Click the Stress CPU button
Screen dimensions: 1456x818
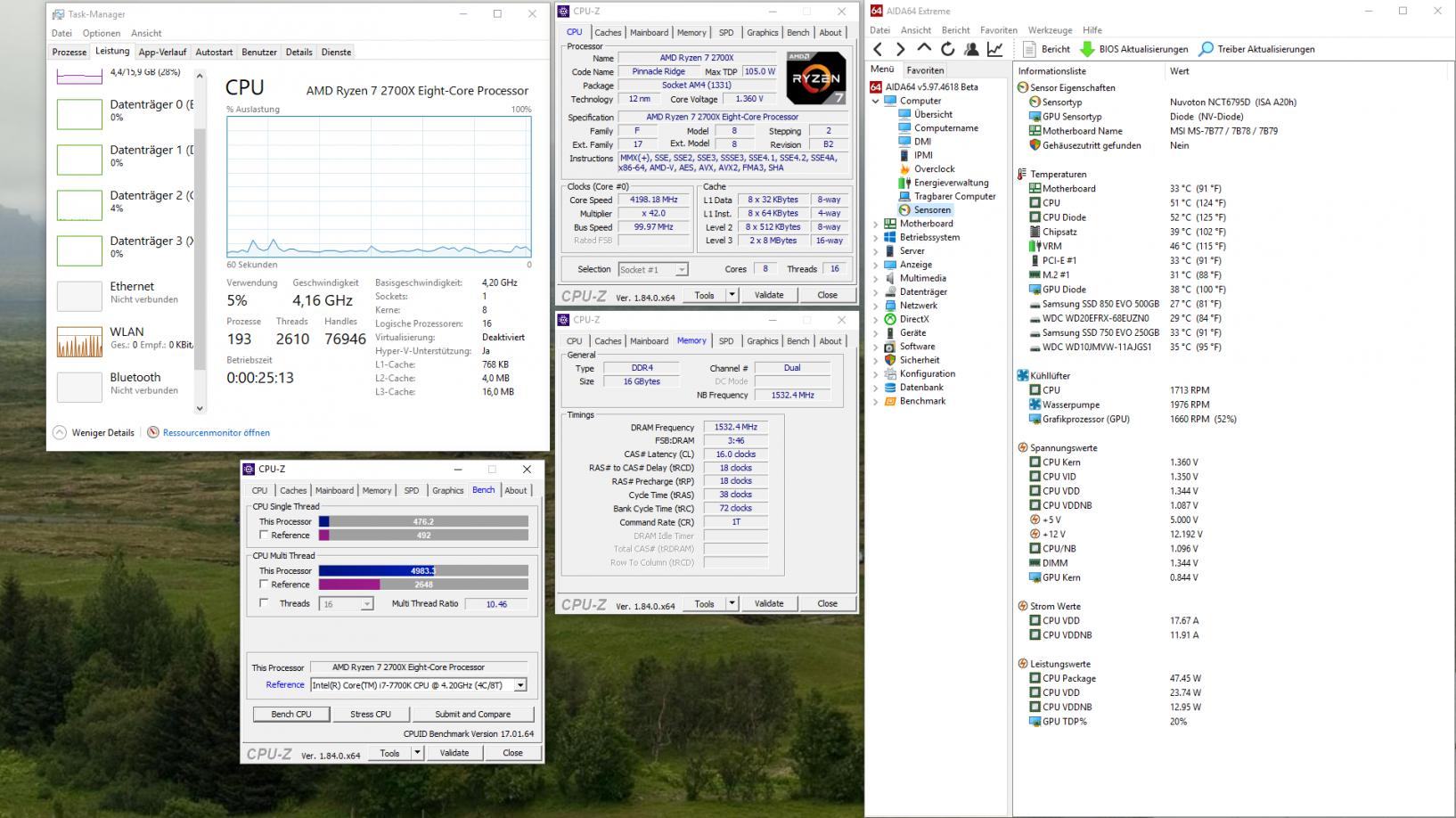point(371,714)
